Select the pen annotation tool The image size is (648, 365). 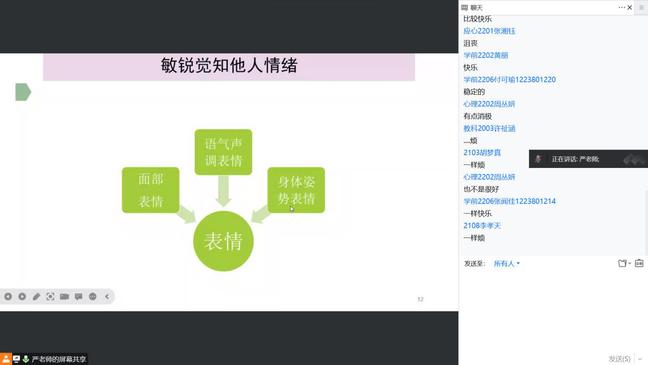[x=36, y=296]
